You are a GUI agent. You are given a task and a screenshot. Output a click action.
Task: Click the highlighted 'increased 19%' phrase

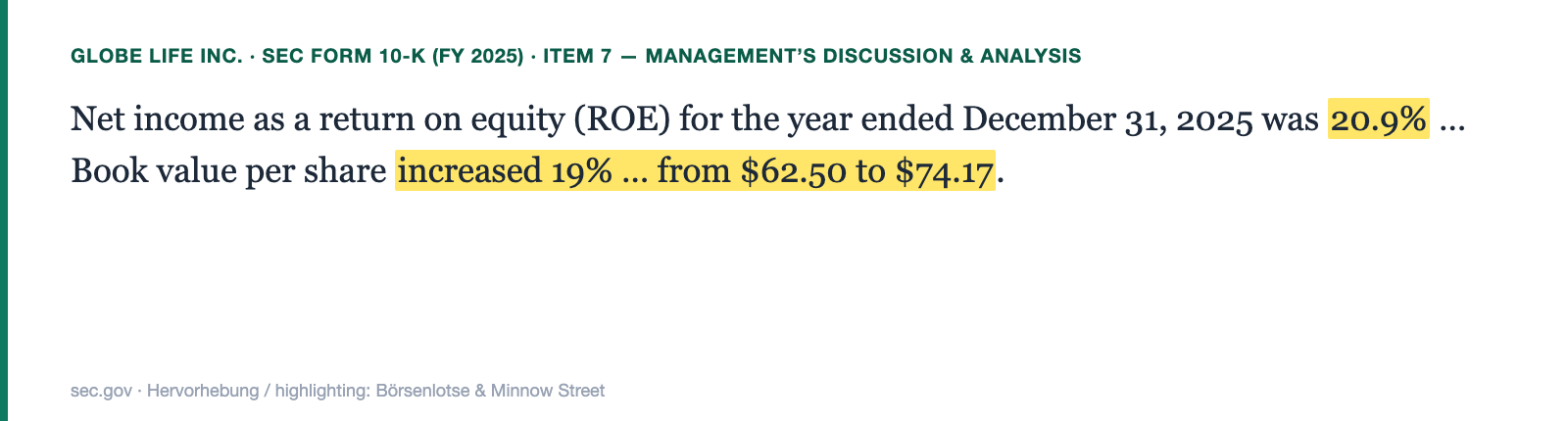coord(504,171)
